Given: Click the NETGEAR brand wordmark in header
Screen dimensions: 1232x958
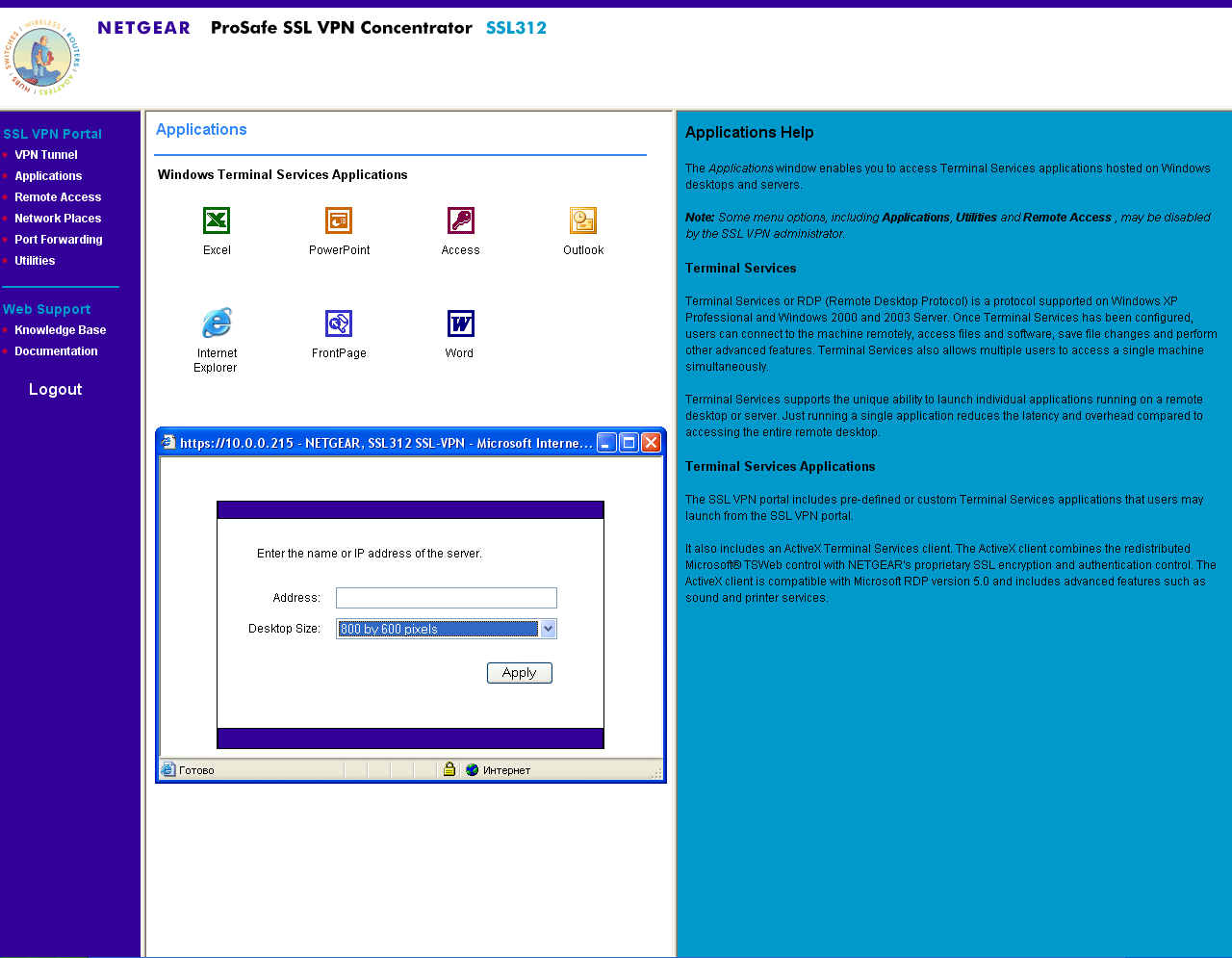Looking at the screenshot, I should 144,28.
